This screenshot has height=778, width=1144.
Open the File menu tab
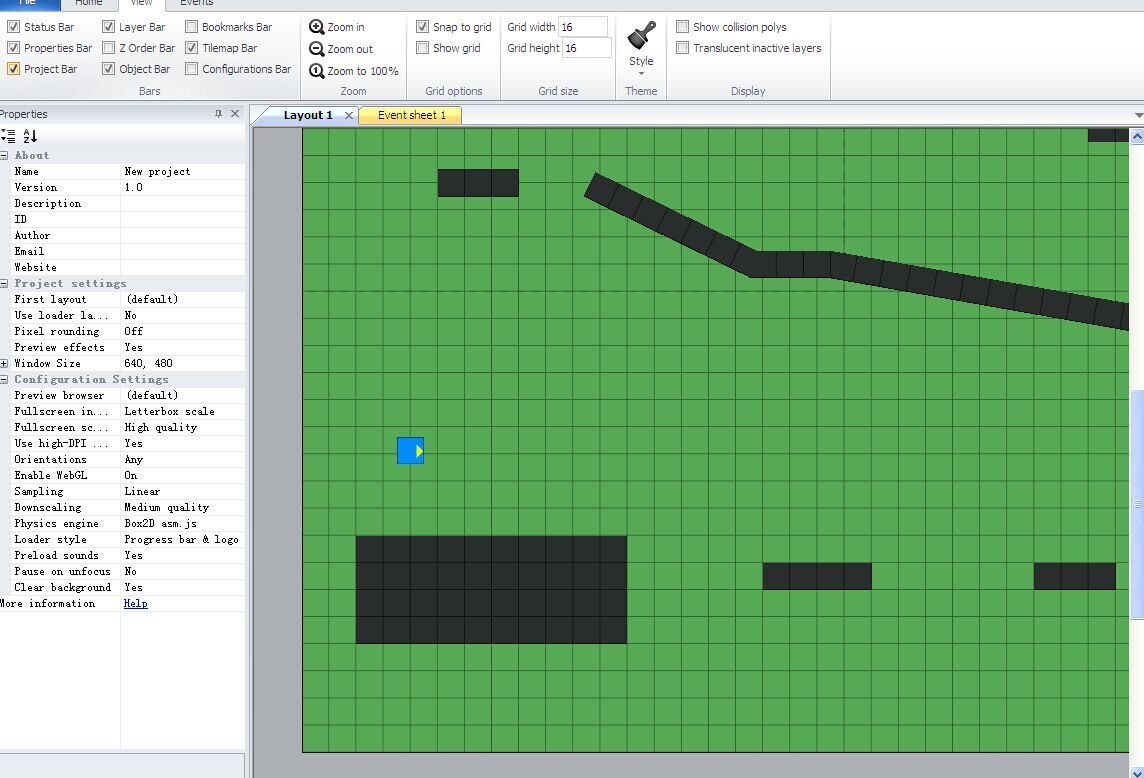click(x=29, y=3)
